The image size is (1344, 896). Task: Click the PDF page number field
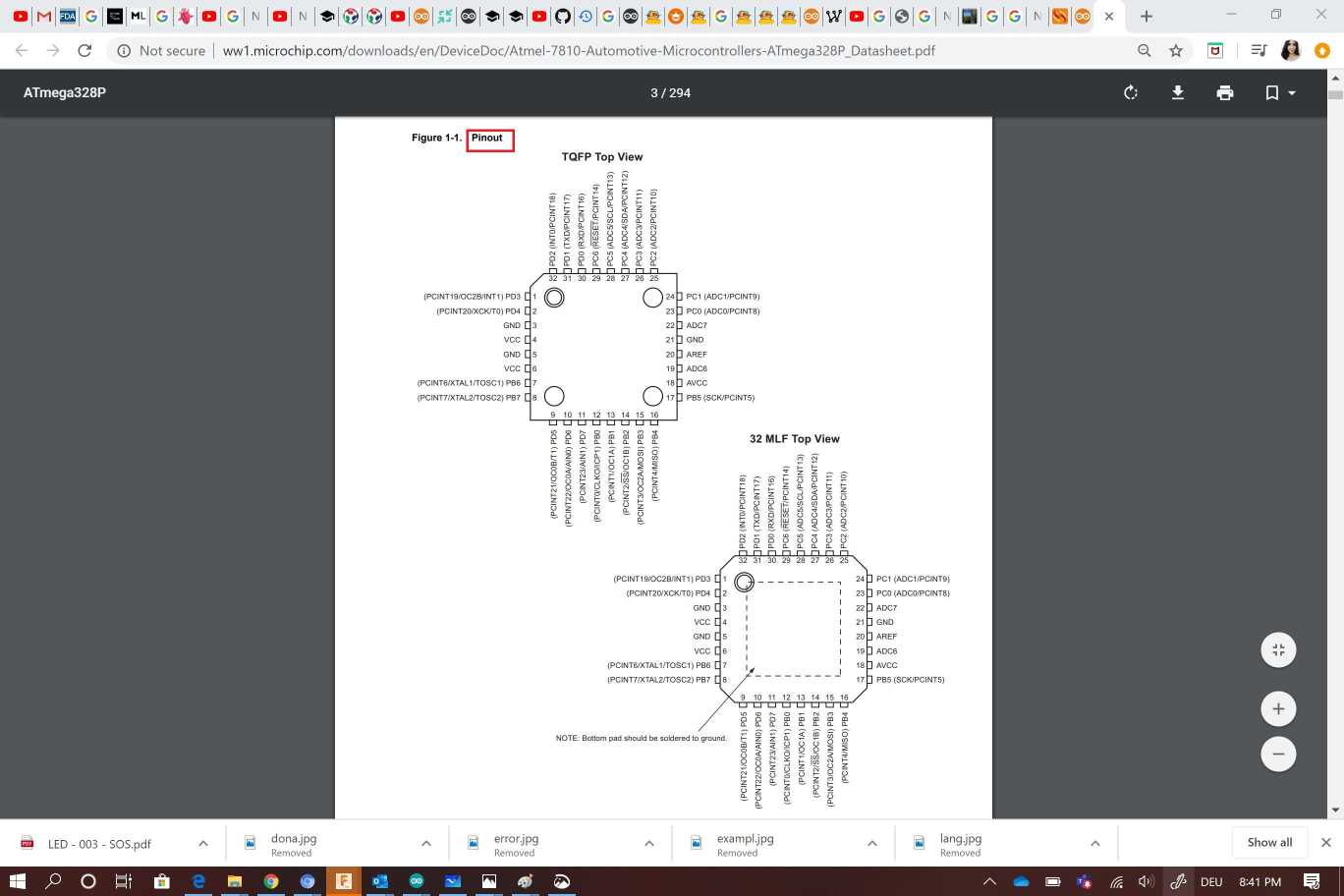(654, 92)
